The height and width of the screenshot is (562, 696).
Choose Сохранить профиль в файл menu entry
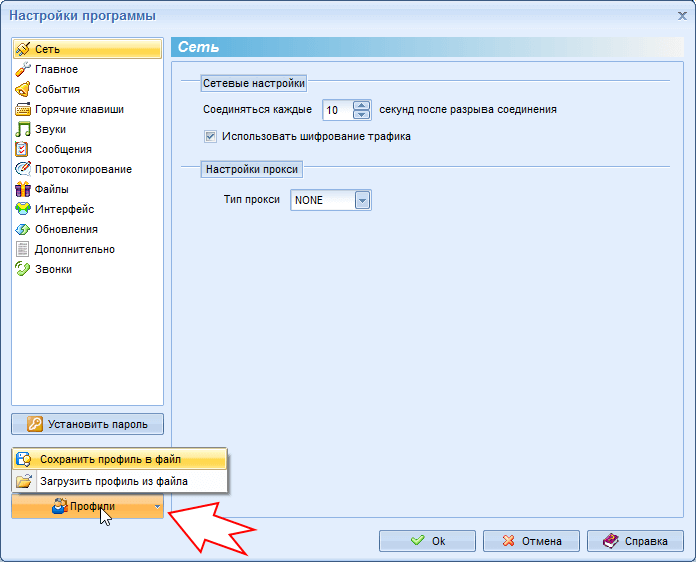pos(119,459)
